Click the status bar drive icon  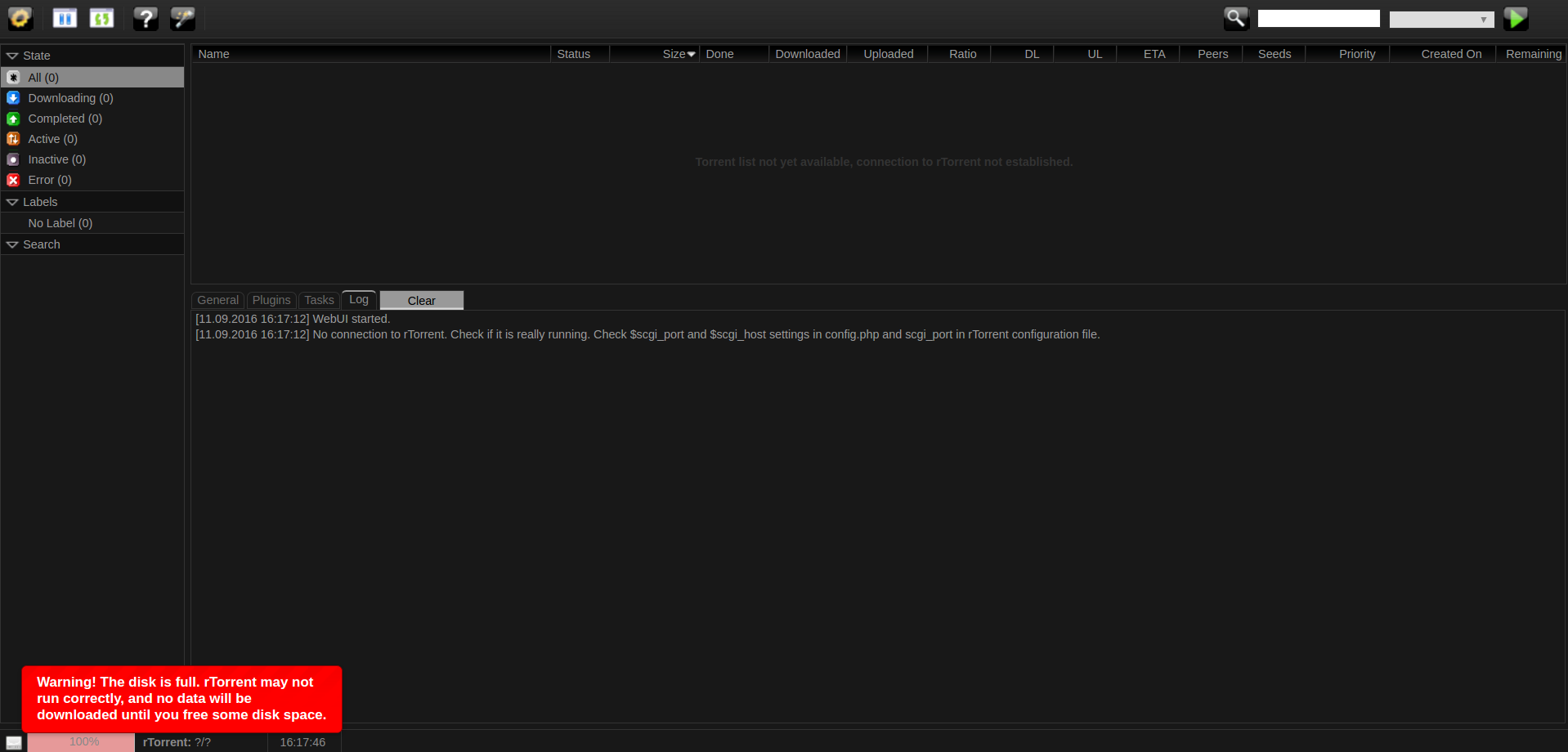click(x=14, y=743)
